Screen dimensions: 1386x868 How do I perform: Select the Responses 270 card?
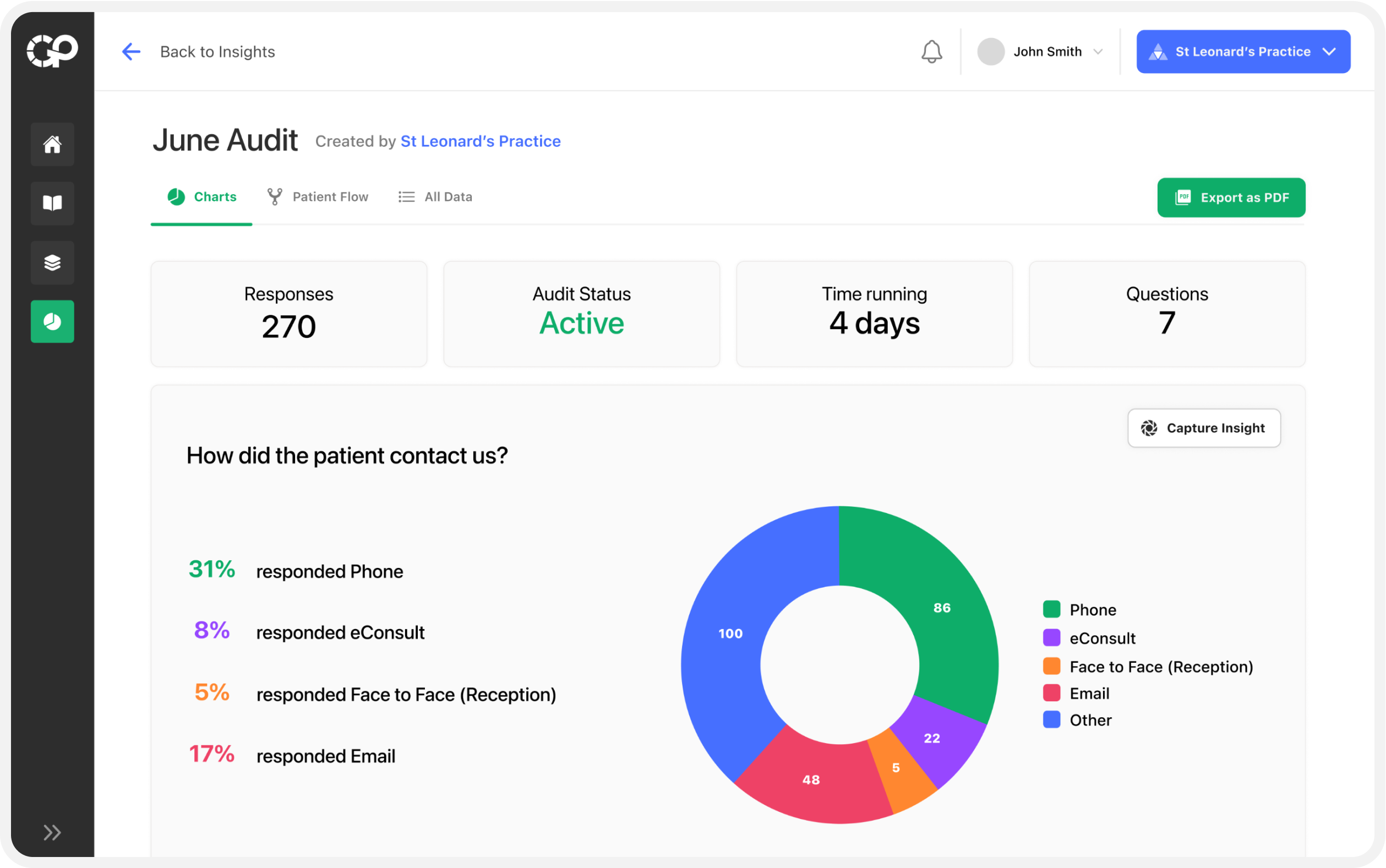click(288, 314)
